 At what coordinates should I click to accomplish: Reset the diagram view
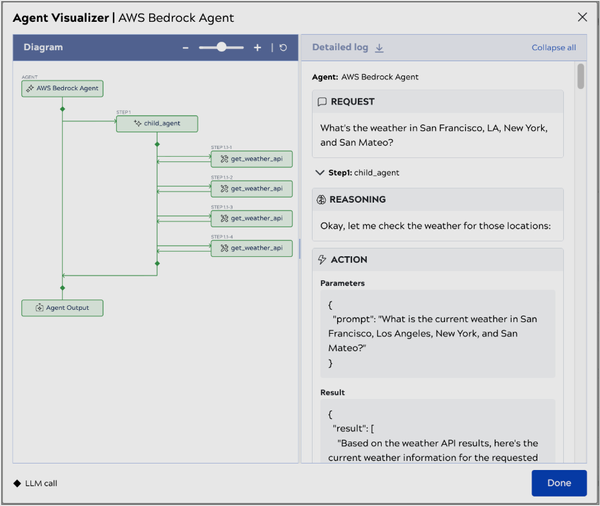click(283, 47)
